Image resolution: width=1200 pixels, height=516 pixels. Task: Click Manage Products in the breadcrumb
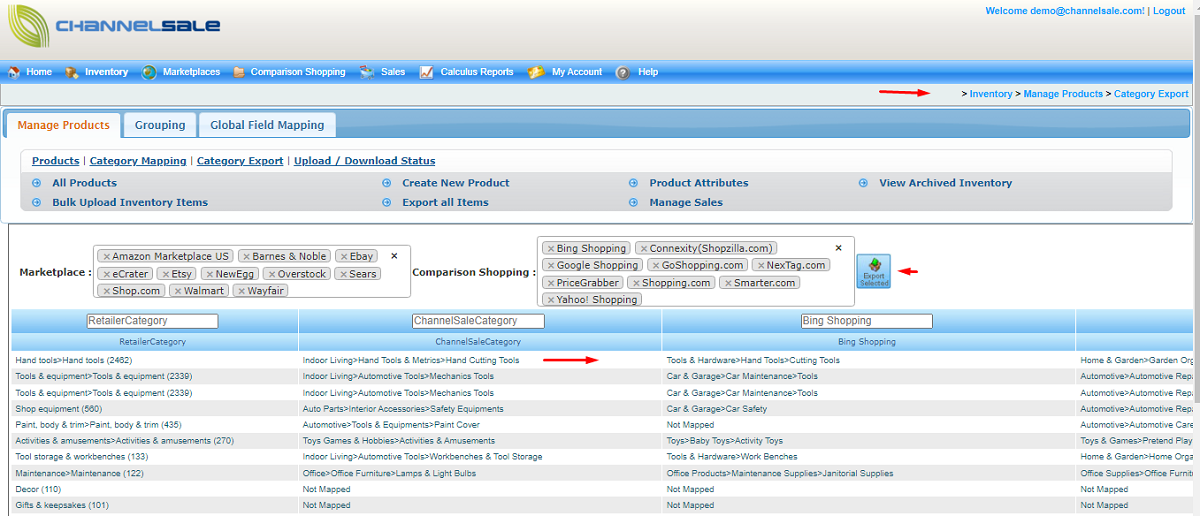click(1063, 94)
